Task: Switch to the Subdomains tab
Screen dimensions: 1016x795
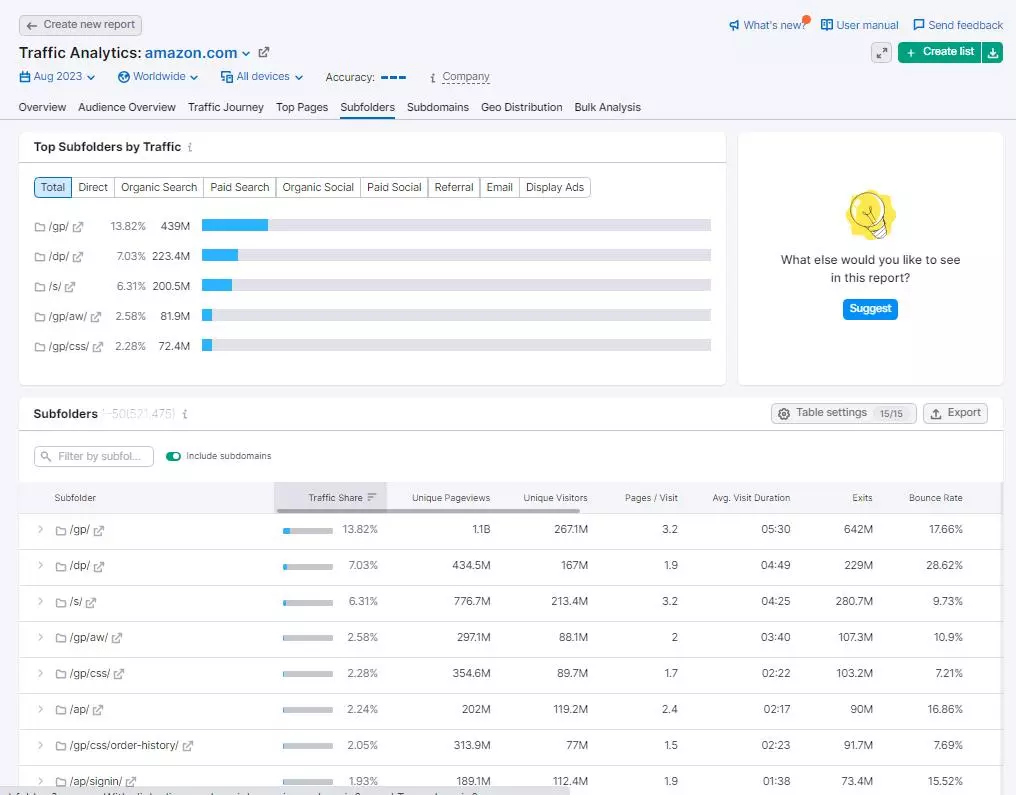Action: [x=437, y=108]
